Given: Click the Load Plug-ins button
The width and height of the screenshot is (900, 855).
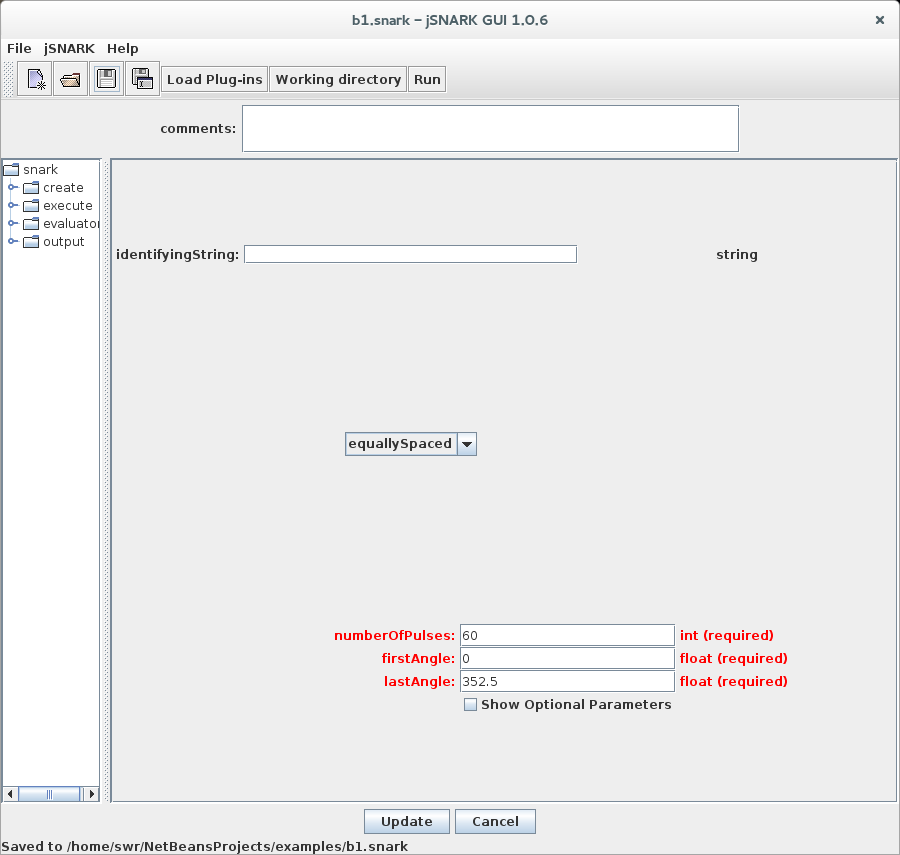Looking at the screenshot, I should click(x=215, y=79).
